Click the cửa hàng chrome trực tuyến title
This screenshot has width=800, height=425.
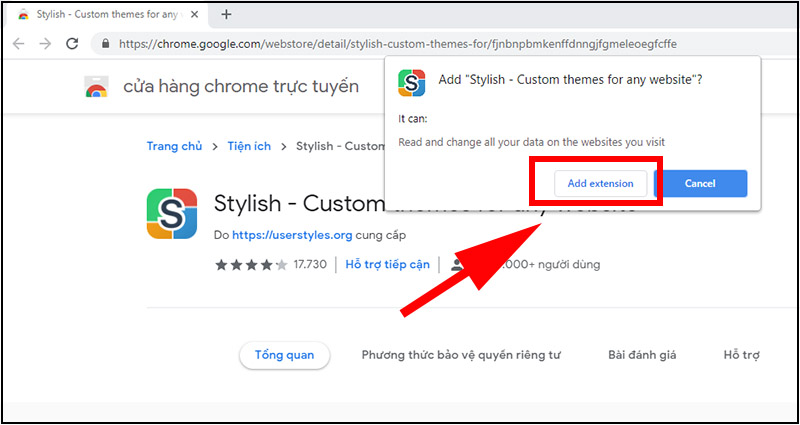pos(241,87)
